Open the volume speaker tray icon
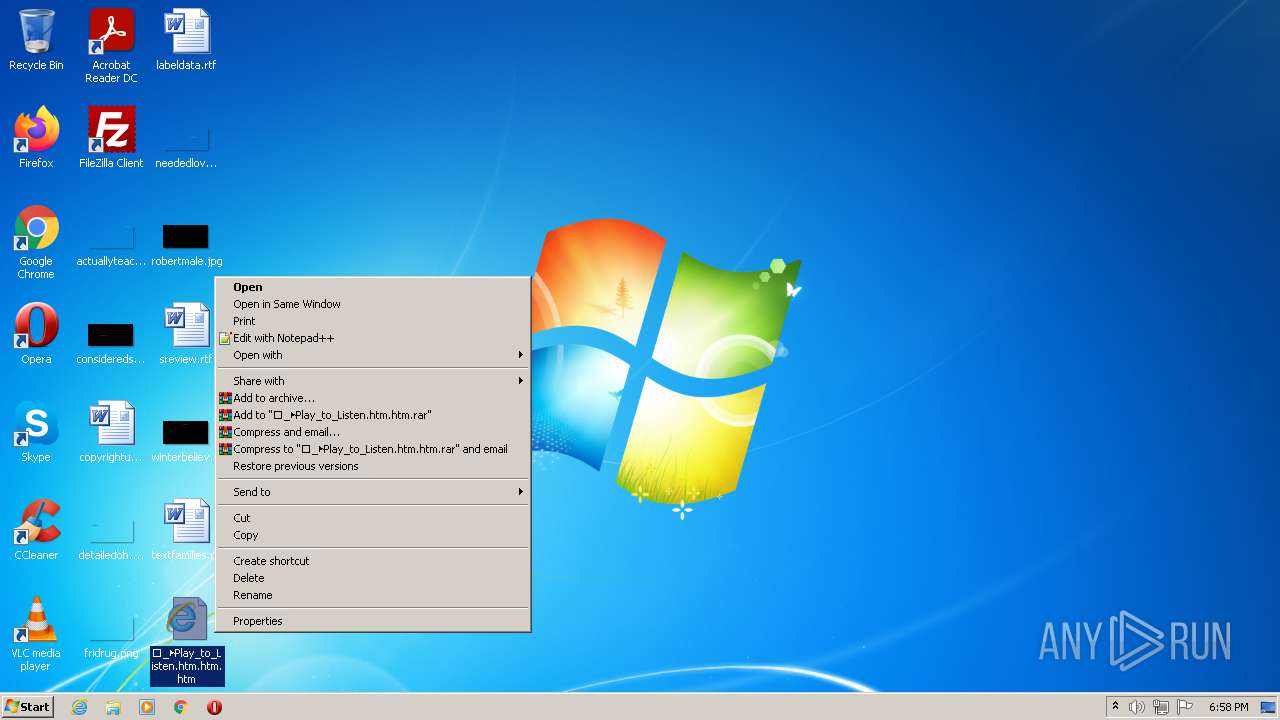1280x720 pixels. coord(1137,707)
